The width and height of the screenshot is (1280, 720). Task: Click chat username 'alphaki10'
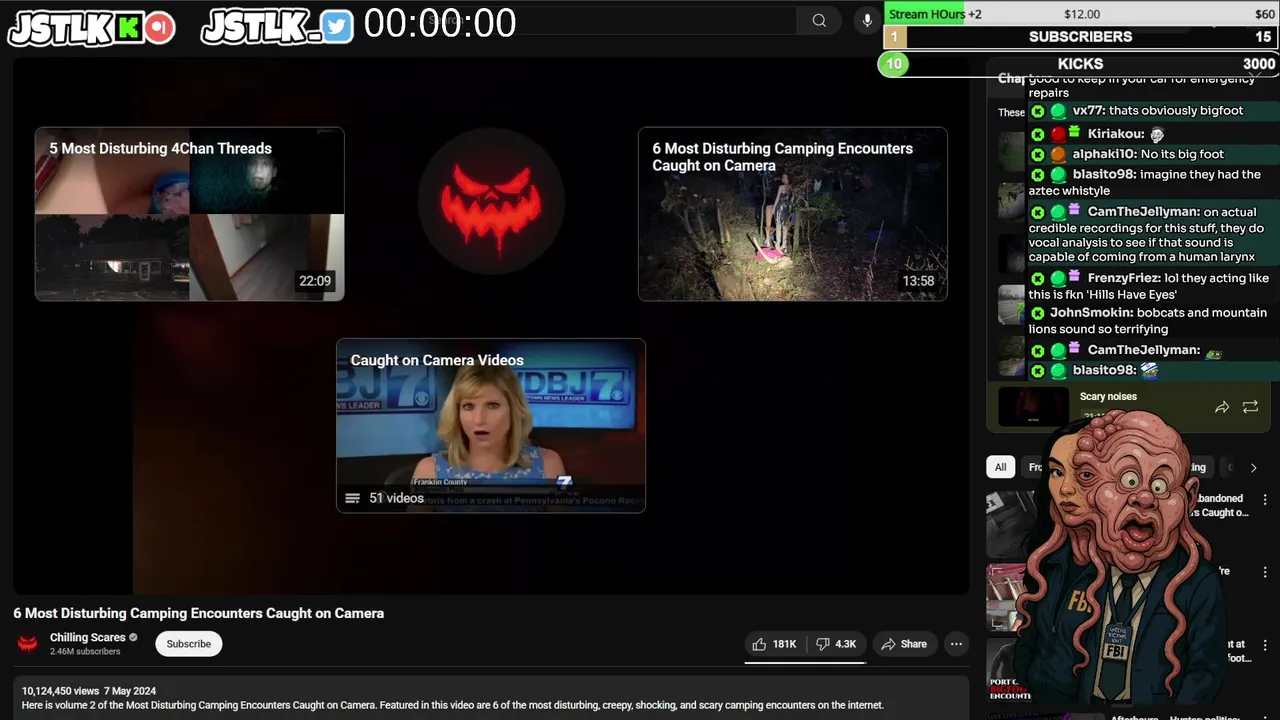pos(1104,154)
